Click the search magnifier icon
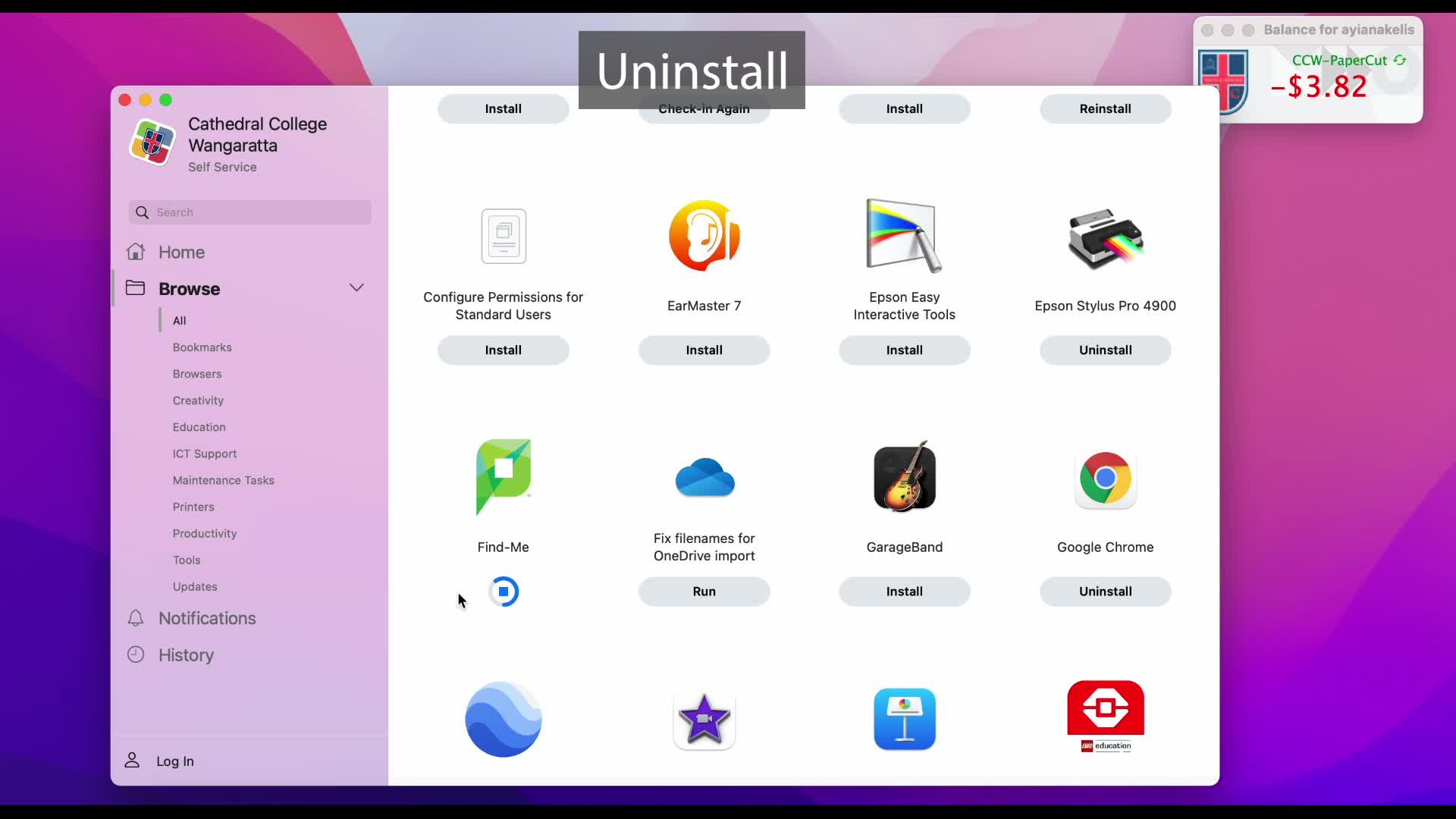Screen dimensions: 1456x819 tap(142, 212)
